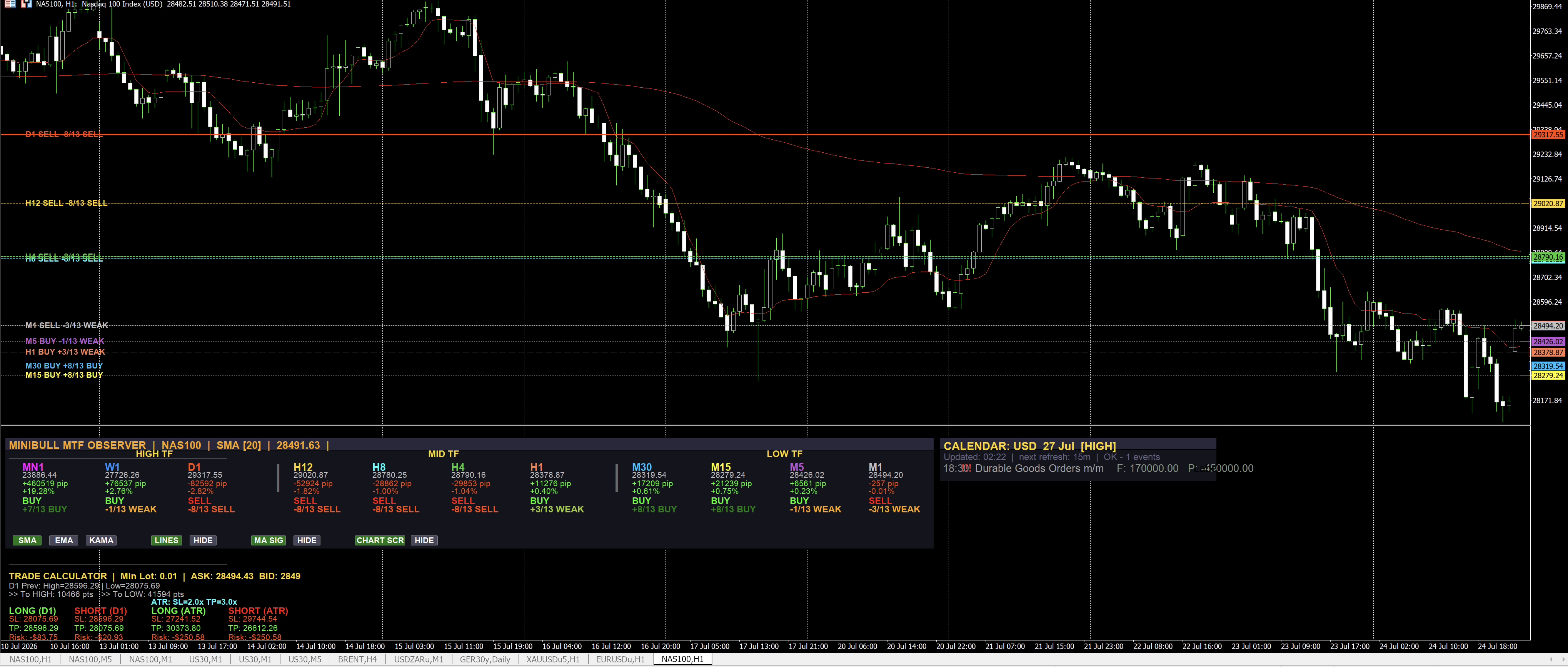Click the W1 timeframe label
The height and width of the screenshot is (667, 1568).
tap(112, 467)
